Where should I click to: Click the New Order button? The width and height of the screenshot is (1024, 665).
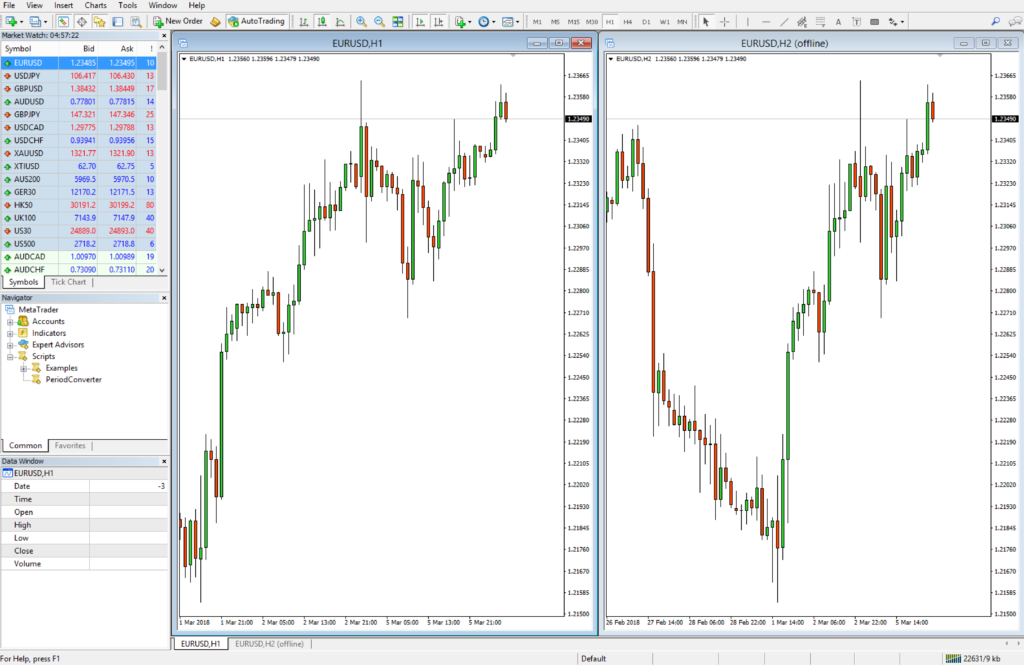[x=178, y=22]
